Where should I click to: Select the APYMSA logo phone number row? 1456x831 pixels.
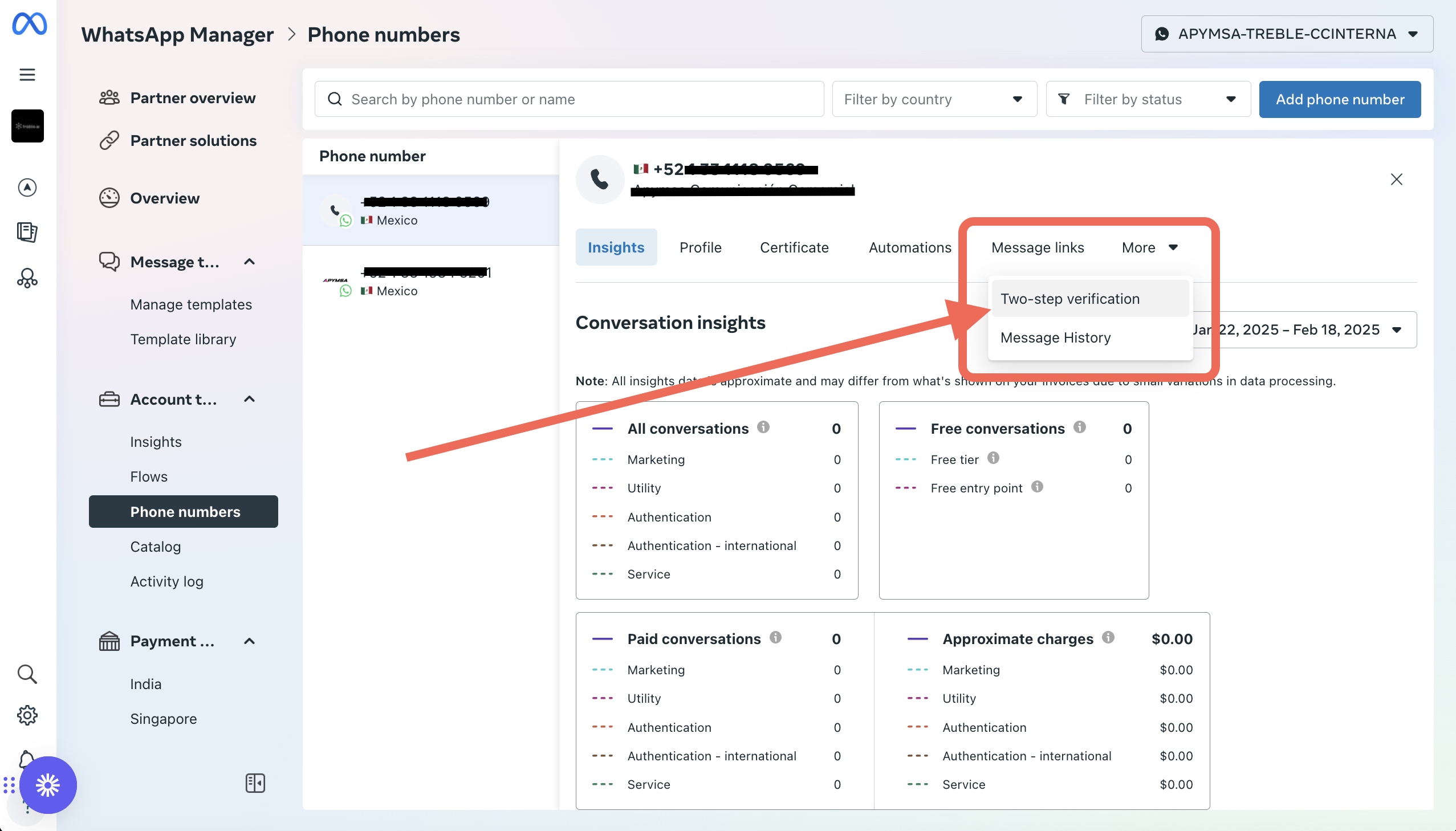[430, 281]
